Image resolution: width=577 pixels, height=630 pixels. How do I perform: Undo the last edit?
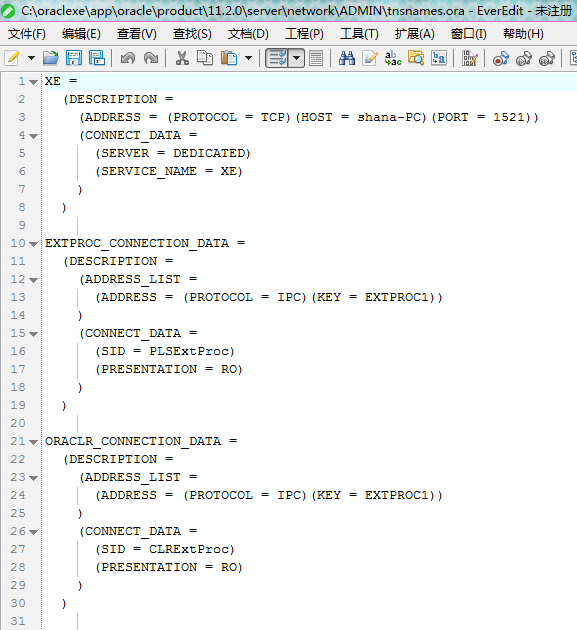point(128,58)
